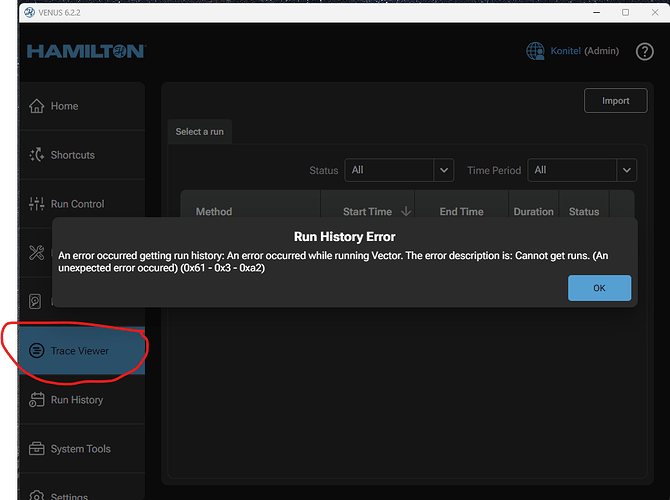
Task: Click the Import button
Action: 615,101
